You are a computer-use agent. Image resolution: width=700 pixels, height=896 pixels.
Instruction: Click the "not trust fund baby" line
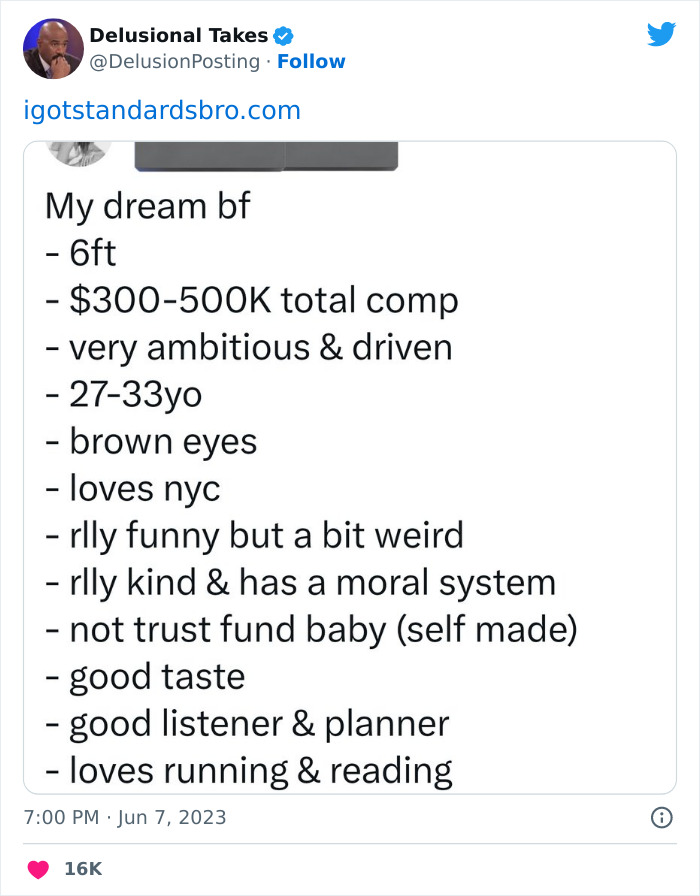[x=312, y=629]
